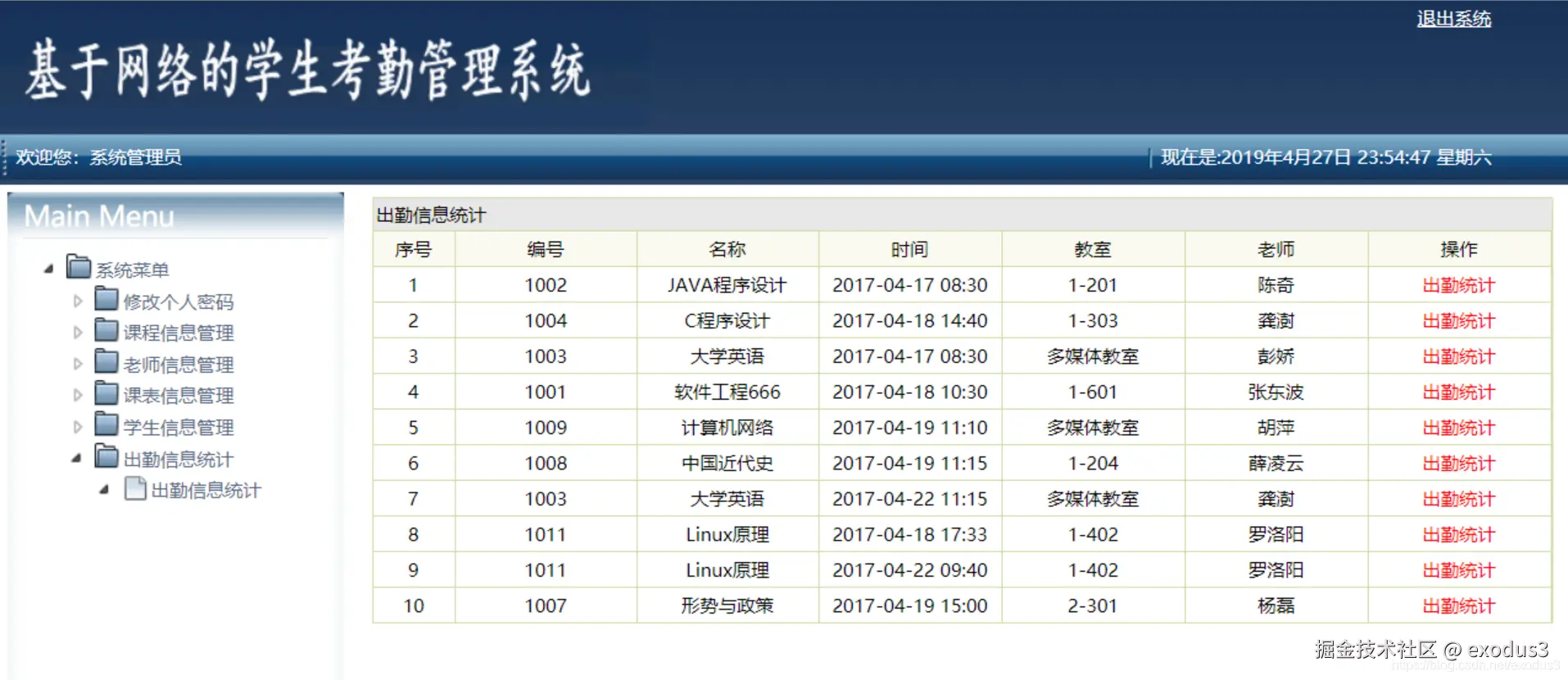
Task: Open 课表信息管理 menu label
Action: tap(179, 396)
